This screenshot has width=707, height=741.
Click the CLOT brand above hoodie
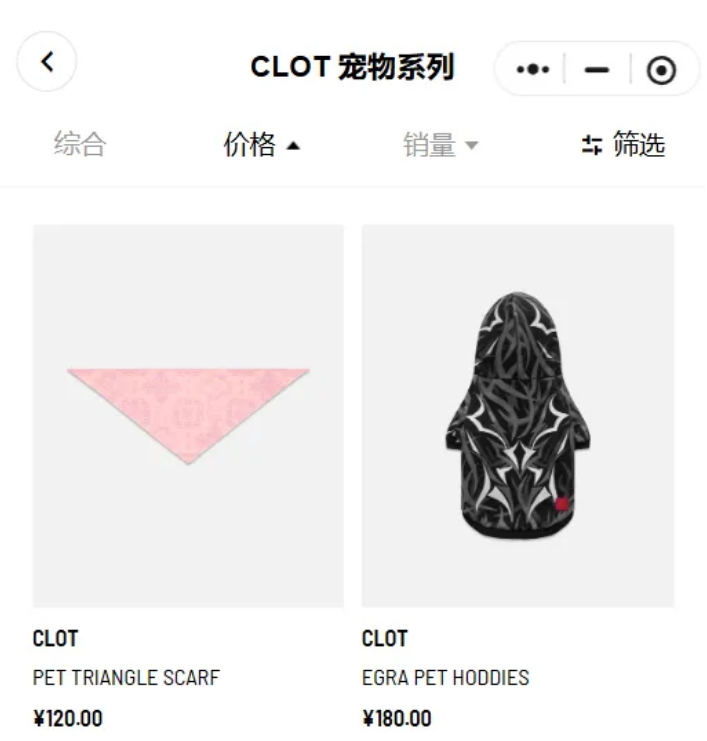pyautogui.click(x=385, y=638)
